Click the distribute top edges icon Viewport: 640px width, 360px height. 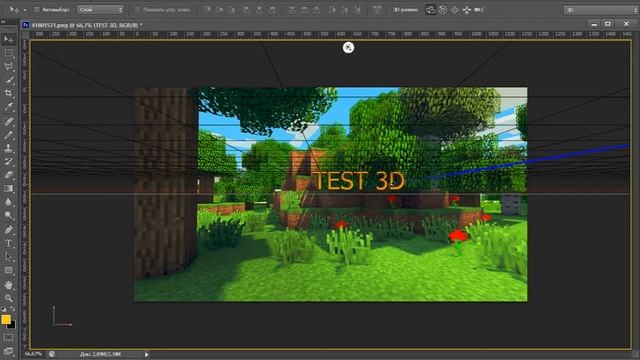tap(292, 10)
